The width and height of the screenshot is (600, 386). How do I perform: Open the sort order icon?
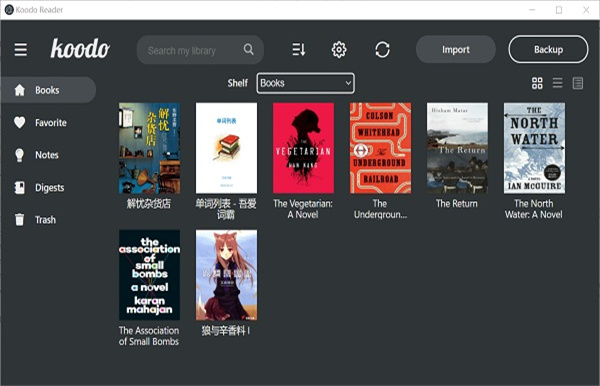coord(298,50)
